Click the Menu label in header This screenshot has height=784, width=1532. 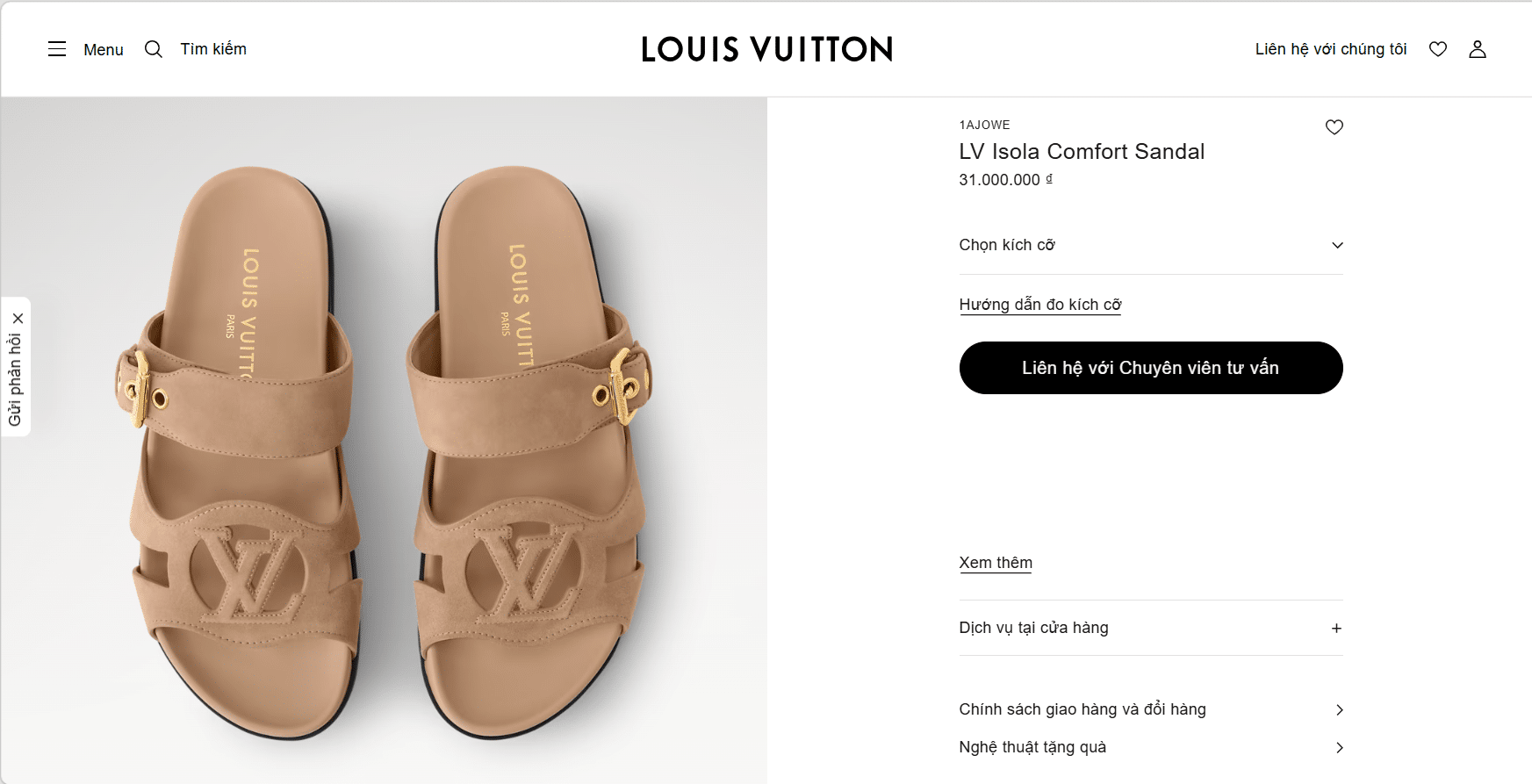(104, 50)
